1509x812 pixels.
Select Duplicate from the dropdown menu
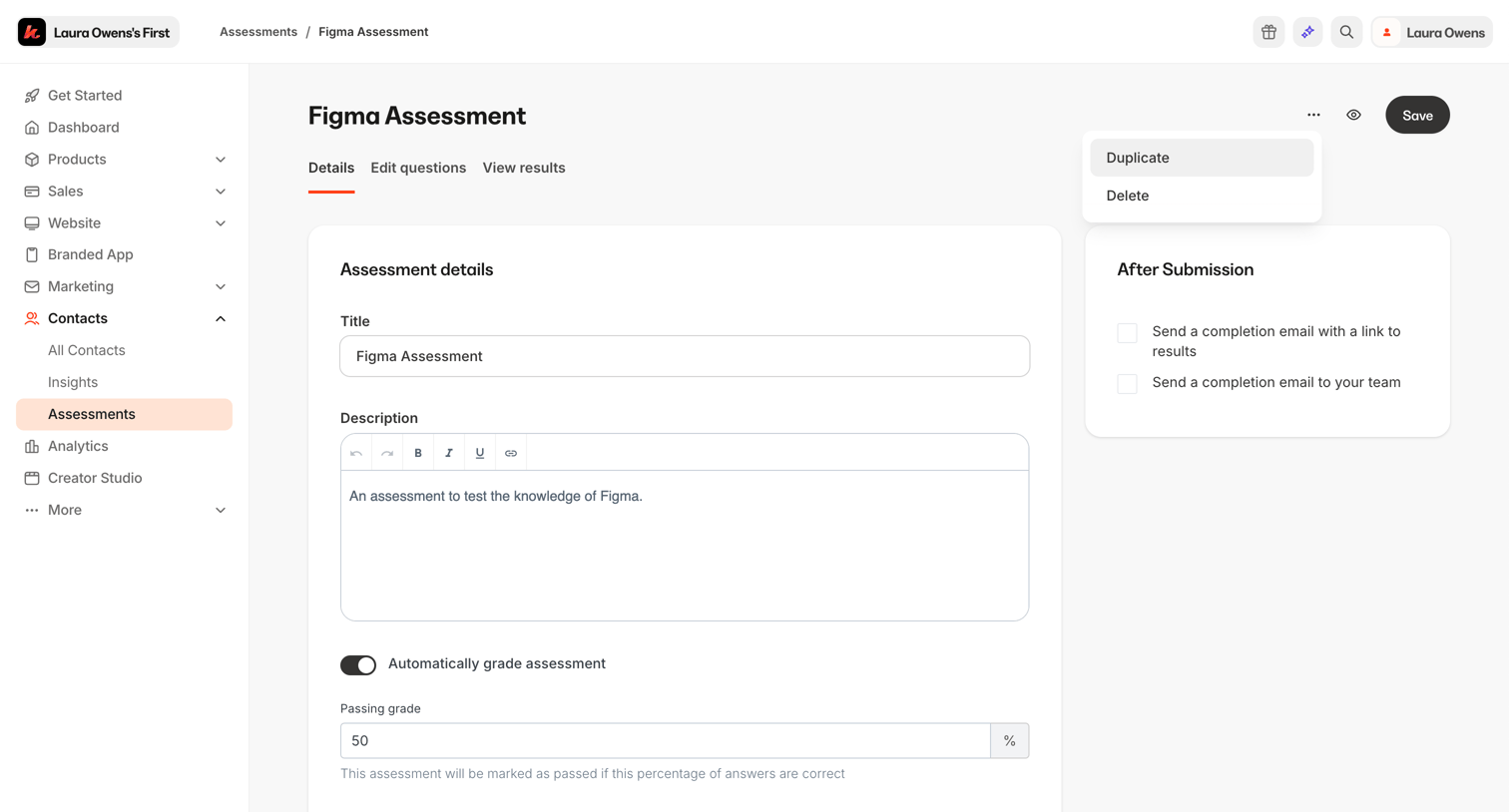(x=1202, y=158)
